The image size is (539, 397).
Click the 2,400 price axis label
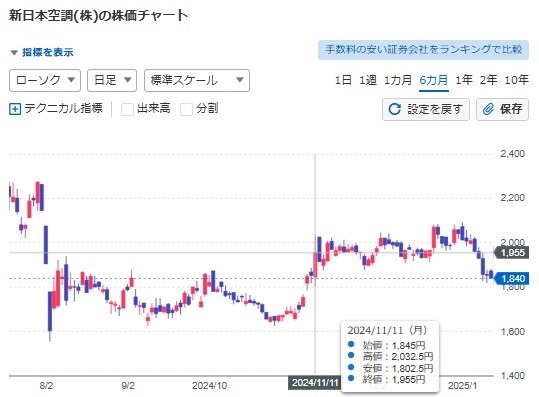(x=513, y=154)
